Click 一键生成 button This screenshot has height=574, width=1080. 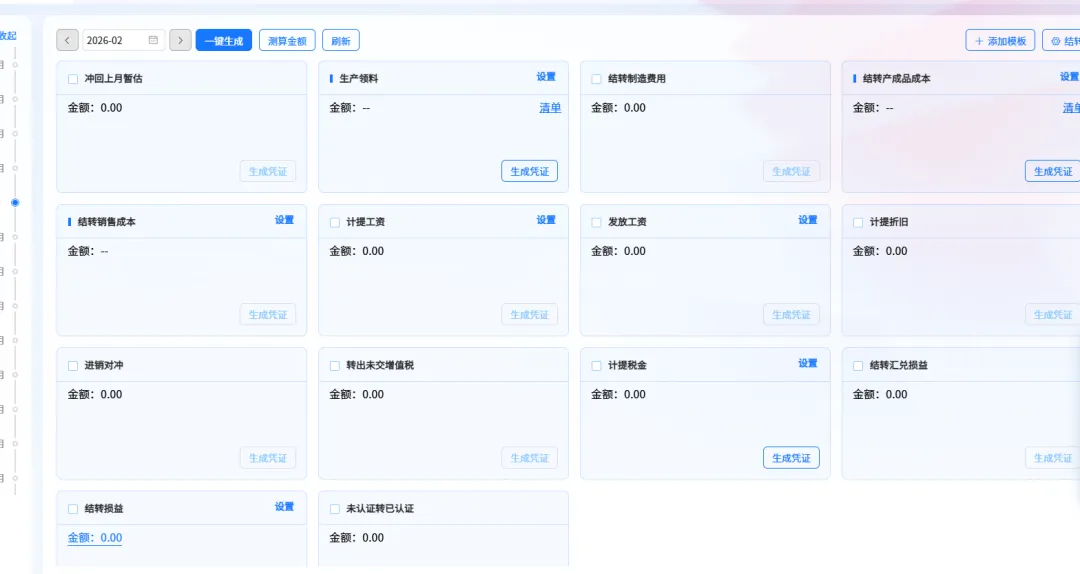224,41
